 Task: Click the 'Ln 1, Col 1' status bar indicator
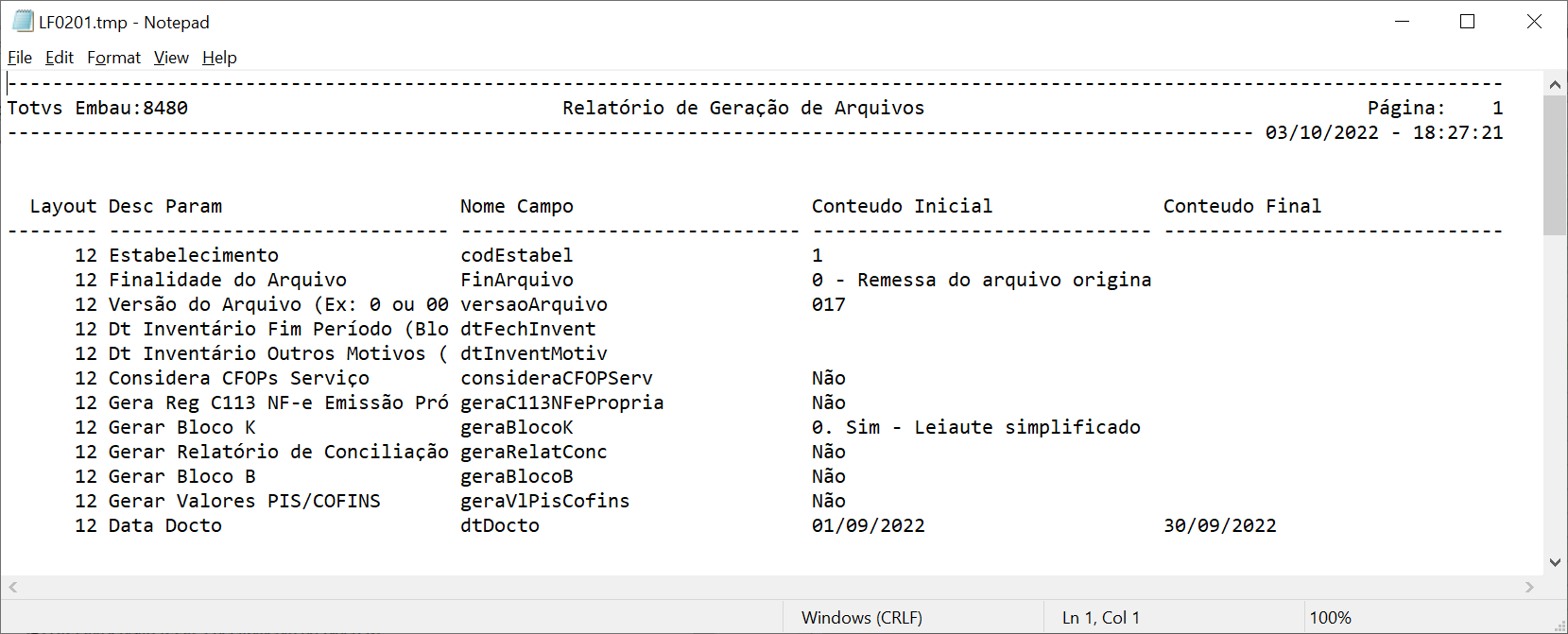pos(1101,618)
